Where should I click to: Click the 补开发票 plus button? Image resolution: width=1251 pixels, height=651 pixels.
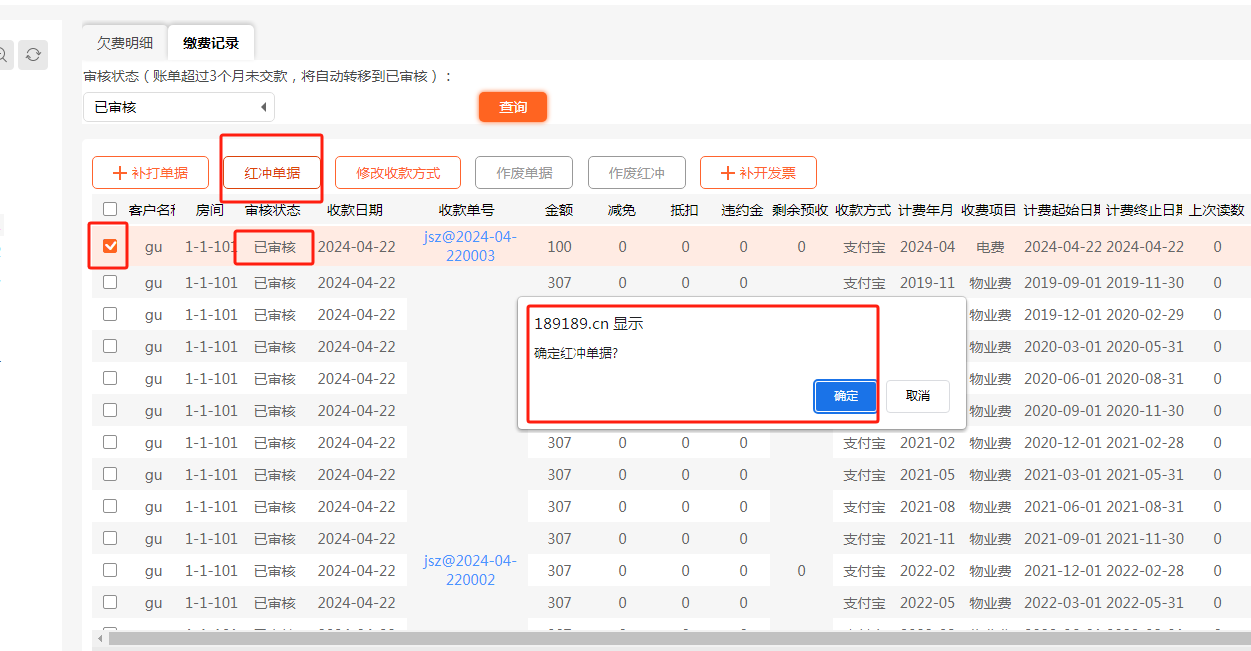tap(758, 173)
